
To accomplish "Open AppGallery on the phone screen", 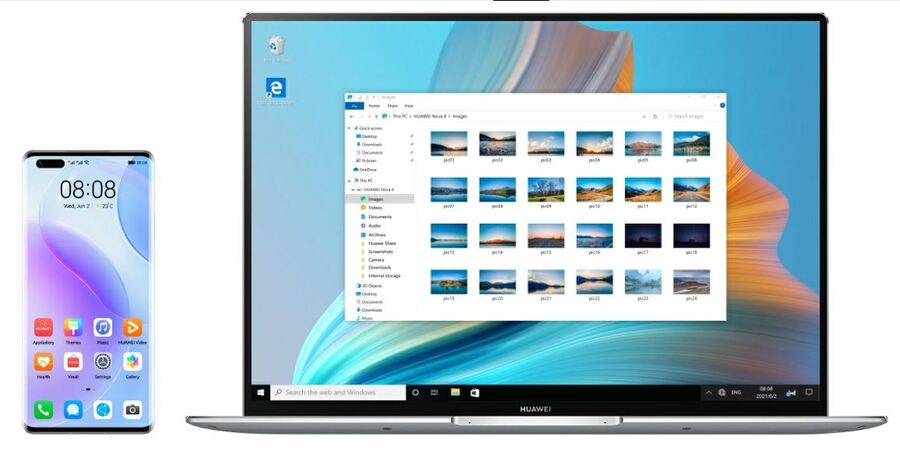I will coord(44,328).
